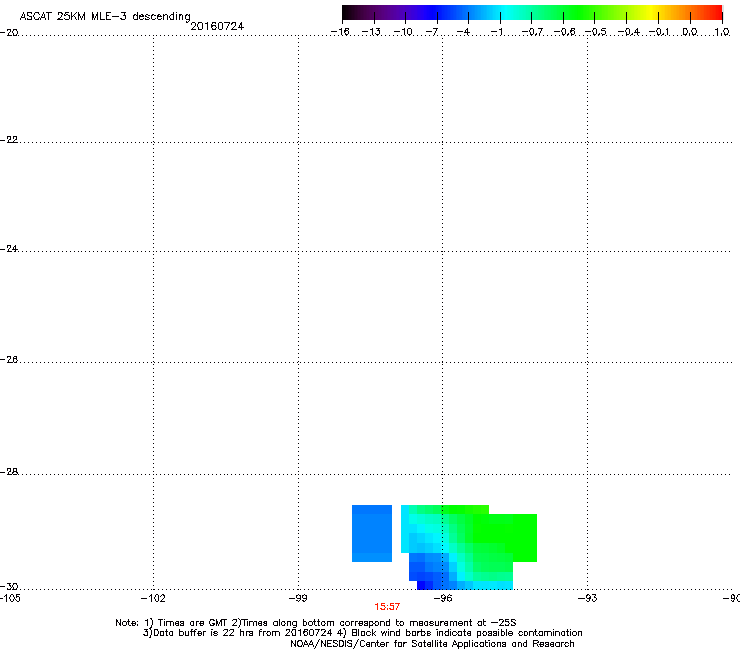The height and width of the screenshot is (650, 740).
Task: Click the red 15:57 swath time label
Action: tap(387, 607)
